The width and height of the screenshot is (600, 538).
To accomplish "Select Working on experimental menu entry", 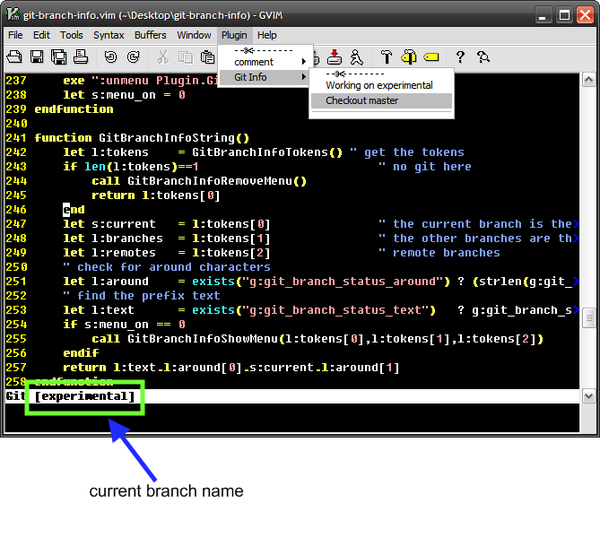I will pos(381,86).
